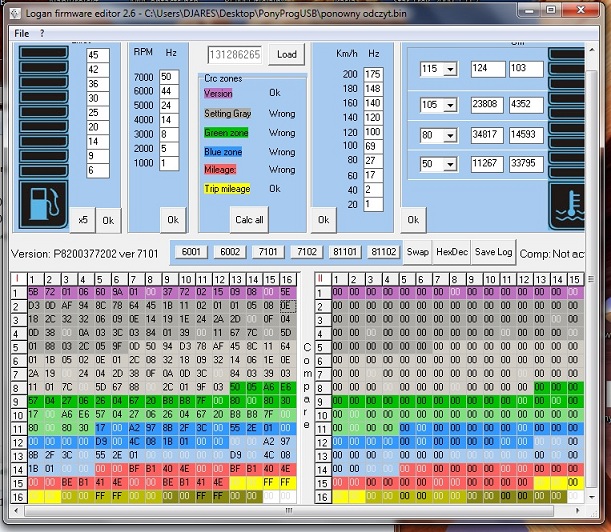This screenshot has height=532, width=611.
Task: Click the II header of second table
Action: (x=321, y=279)
